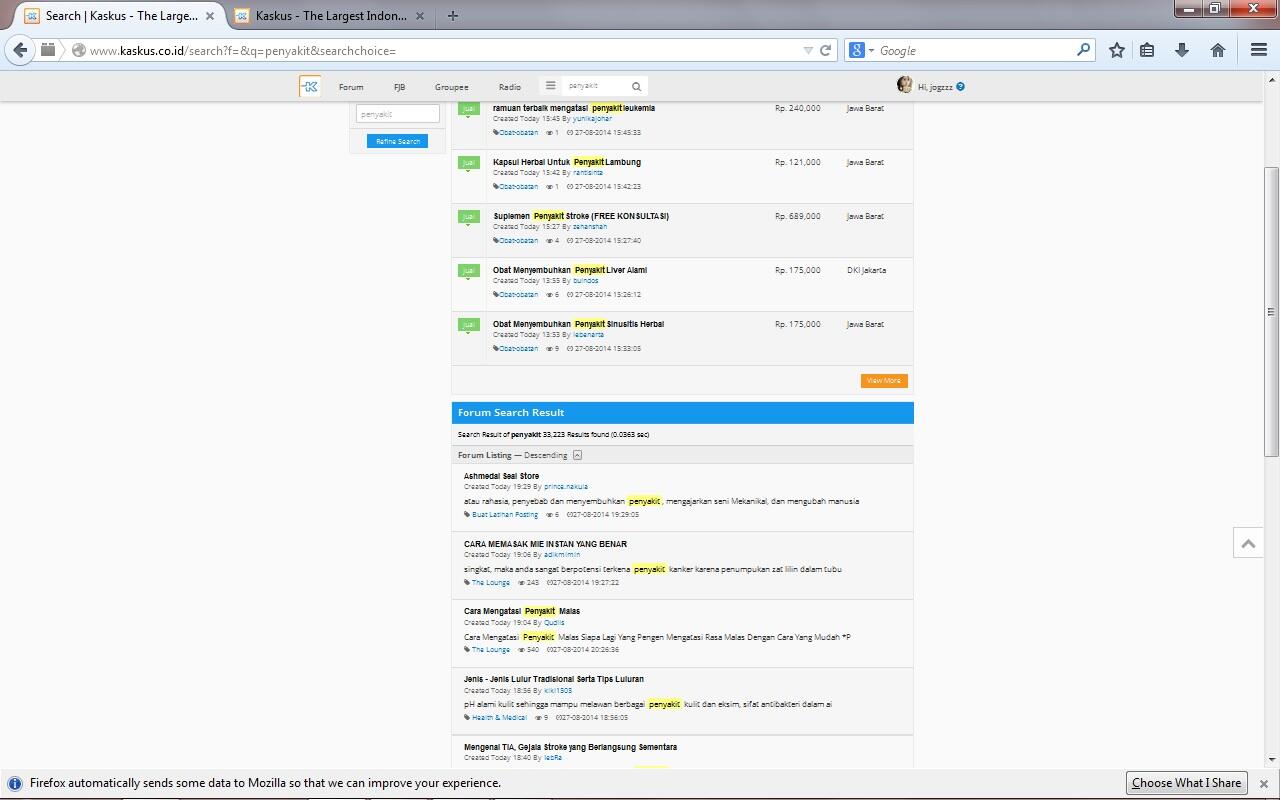Click the orange View More button

[884, 381]
